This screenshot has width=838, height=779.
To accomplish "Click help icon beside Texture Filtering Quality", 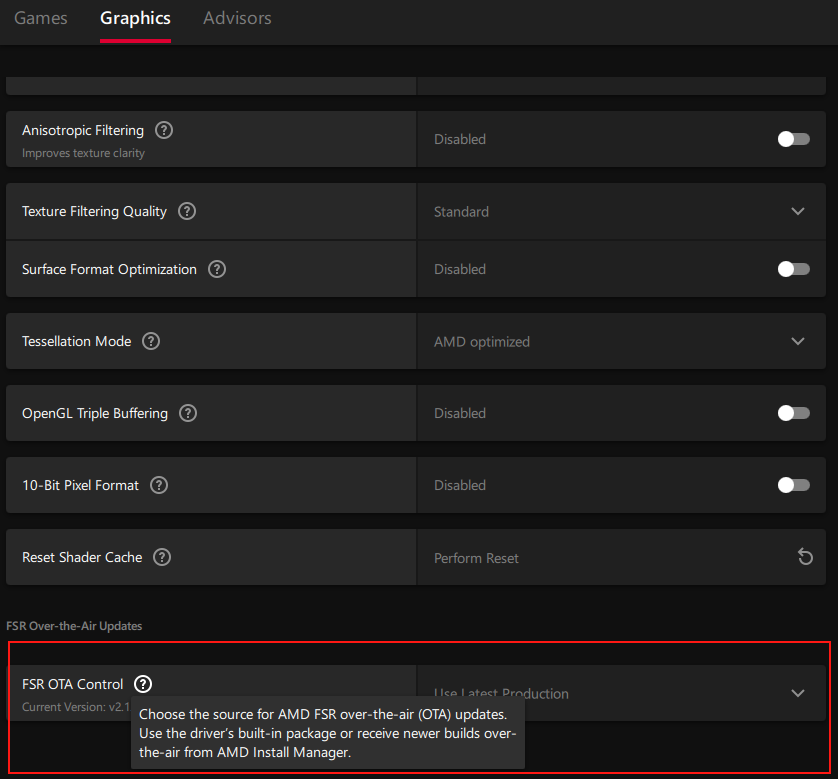I will pos(187,212).
